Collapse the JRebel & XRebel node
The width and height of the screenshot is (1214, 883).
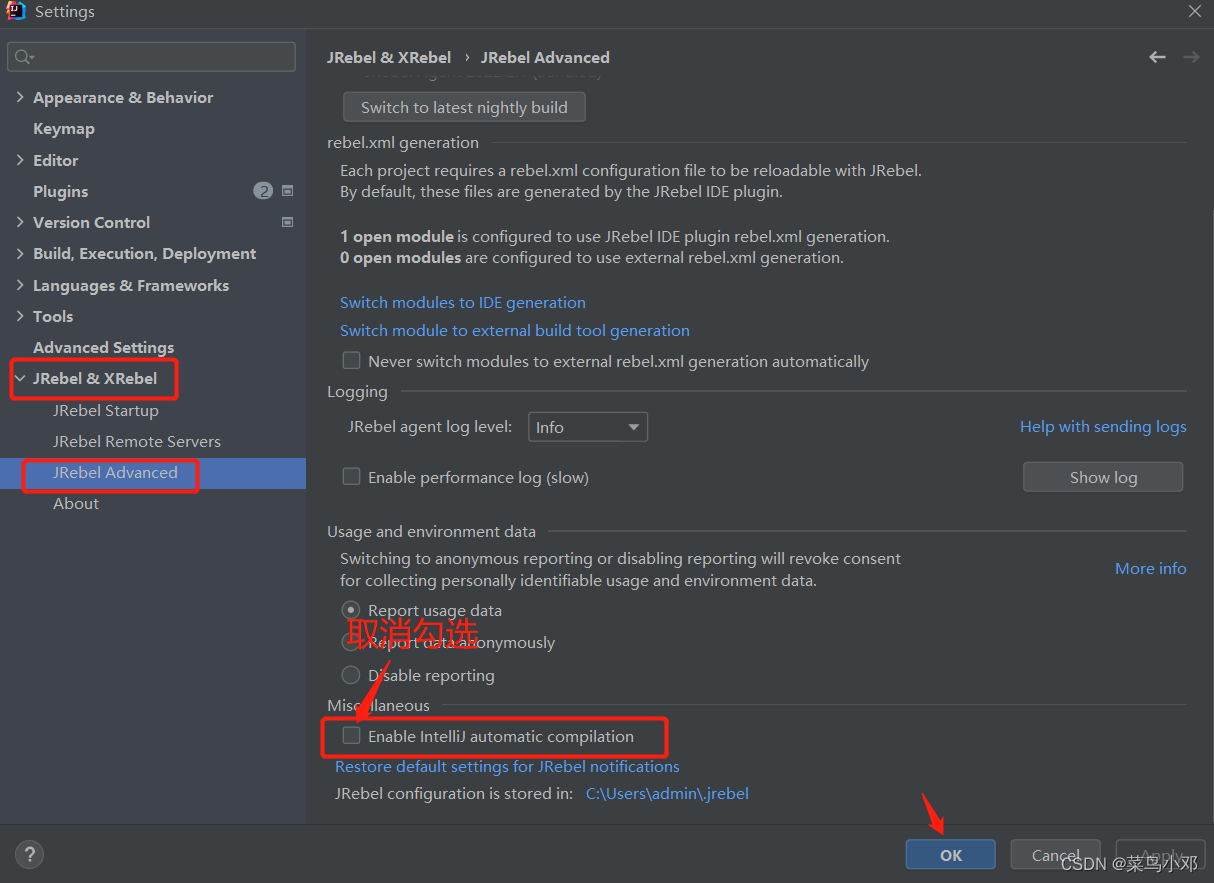20,379
